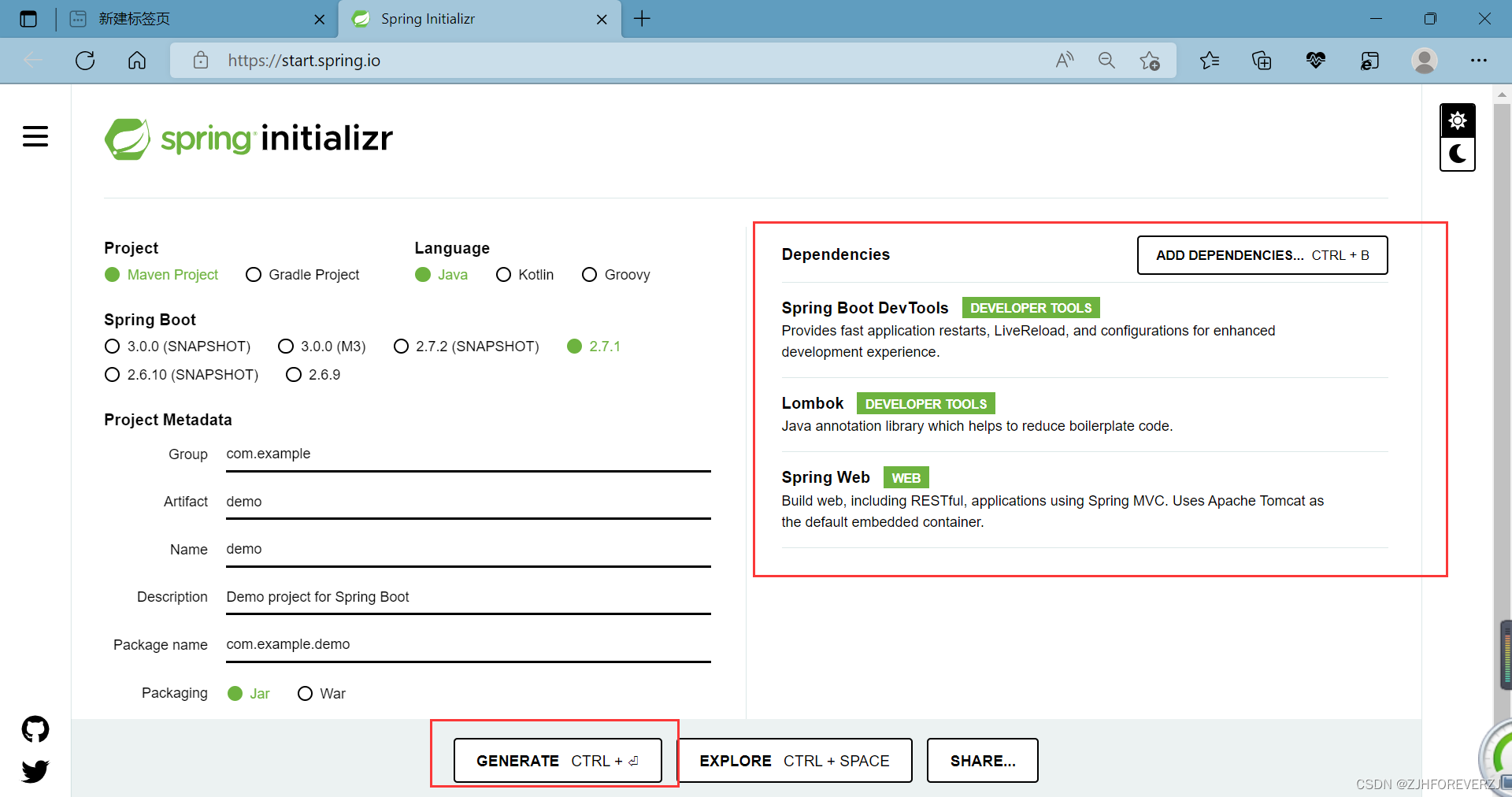This screenshot has width=1512, height=797.
Task: Select Spring Boot 2.6.10 (SNAPSHOT)
Action: 182,375
